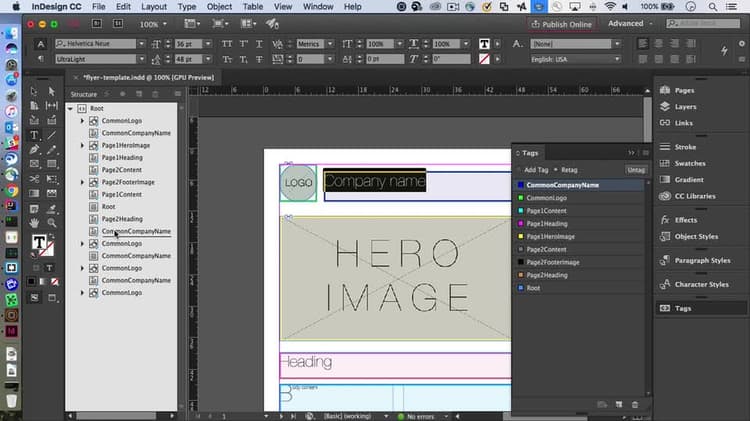Open the Object menu
The image size is (750, 421).
point(219,7)
